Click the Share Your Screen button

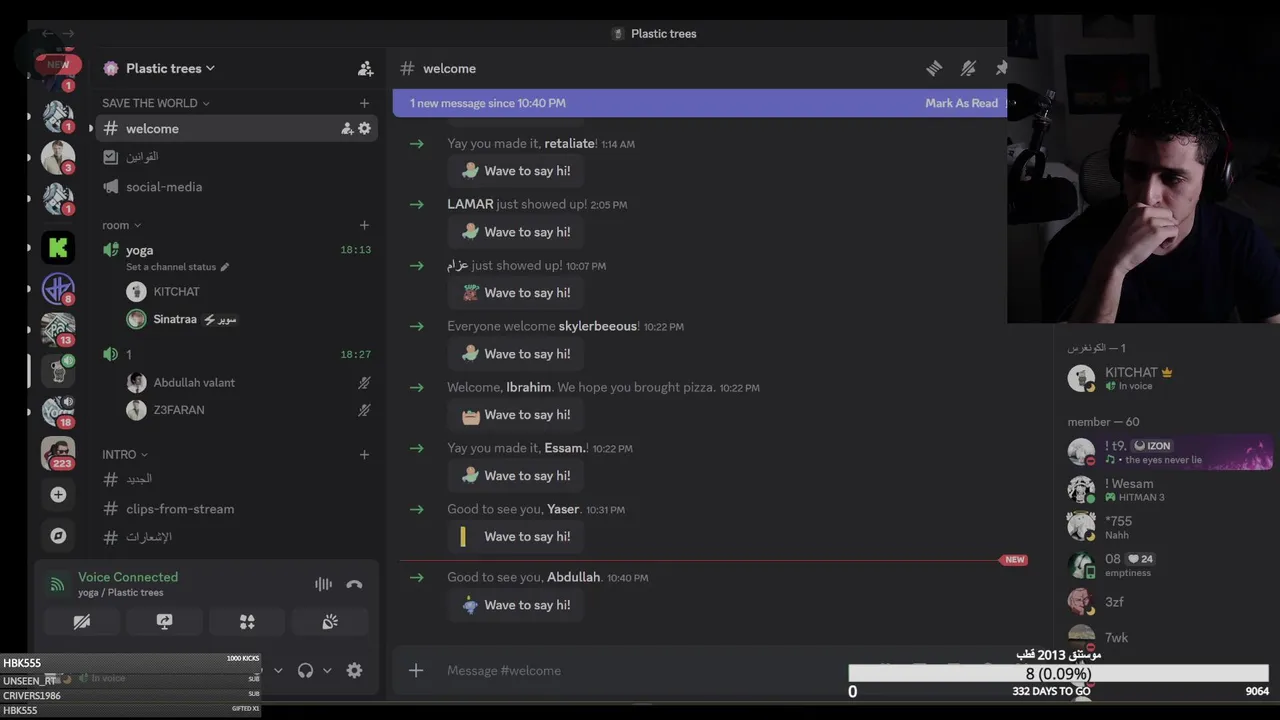pos(164,621)
